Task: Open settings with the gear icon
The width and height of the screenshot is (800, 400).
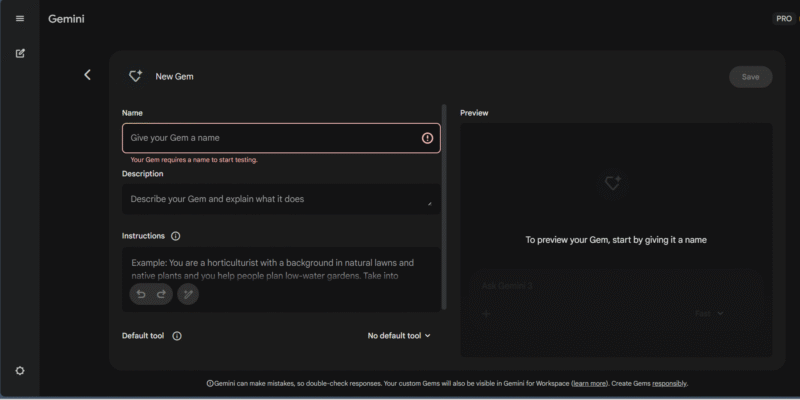Action: click(20, 371)
